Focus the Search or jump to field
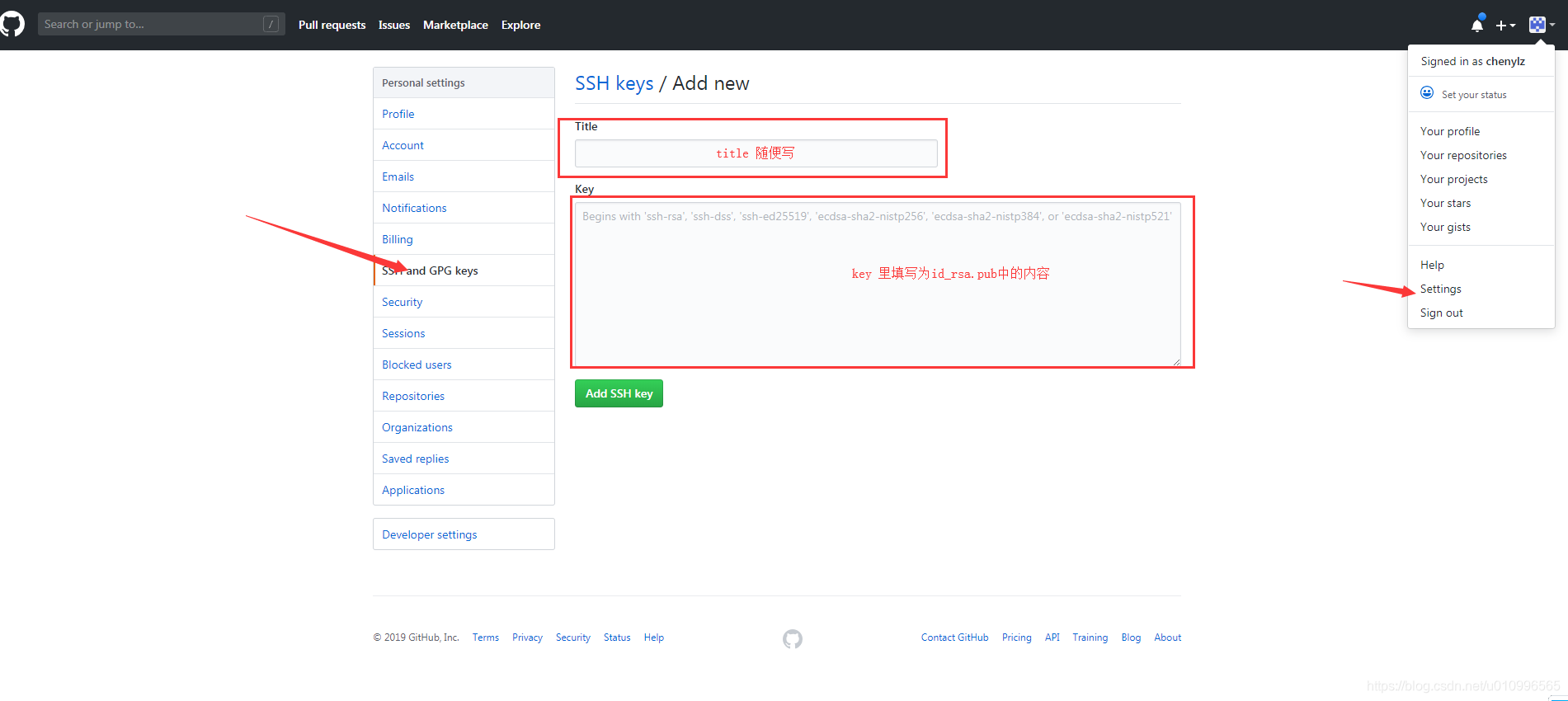 pos(162,24)
